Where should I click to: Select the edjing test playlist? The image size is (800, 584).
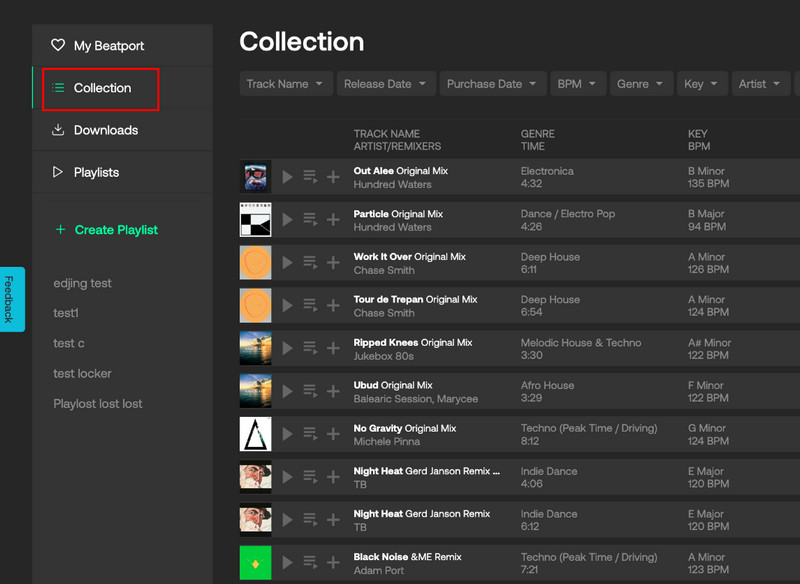(82, 283)
